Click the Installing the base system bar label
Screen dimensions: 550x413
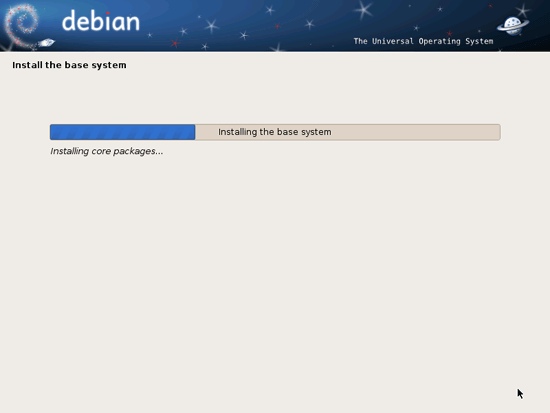[275, 132]
